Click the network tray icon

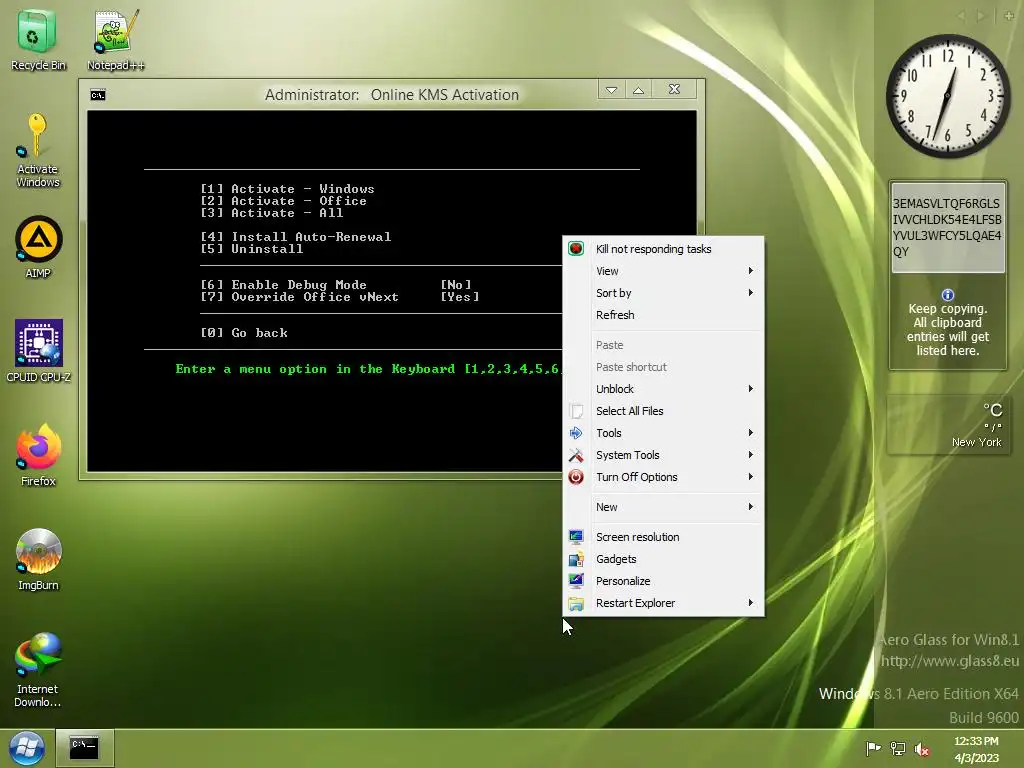898,748
